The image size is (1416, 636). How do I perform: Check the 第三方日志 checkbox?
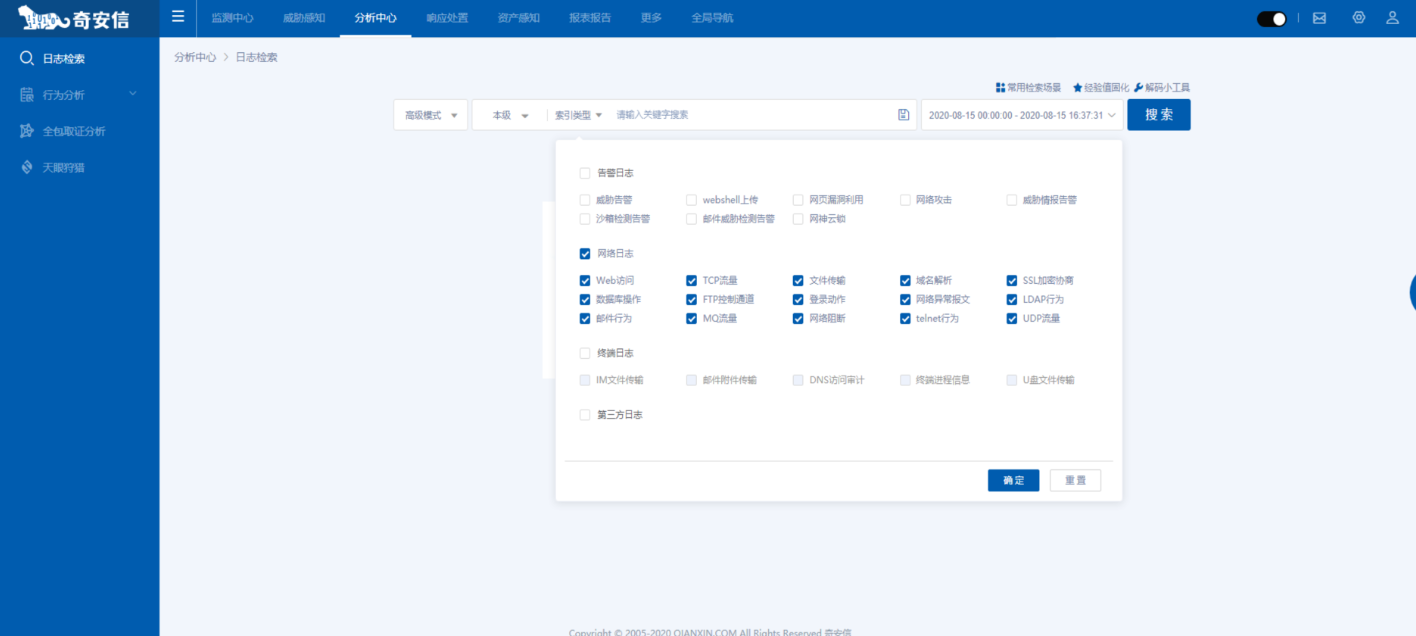[585, 415]
